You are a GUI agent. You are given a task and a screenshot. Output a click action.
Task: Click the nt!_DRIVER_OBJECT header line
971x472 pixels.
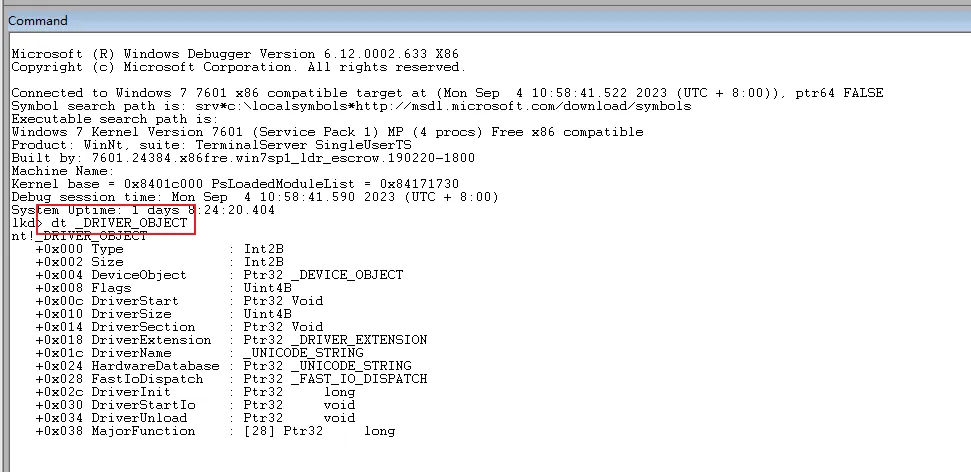point(80,236)
